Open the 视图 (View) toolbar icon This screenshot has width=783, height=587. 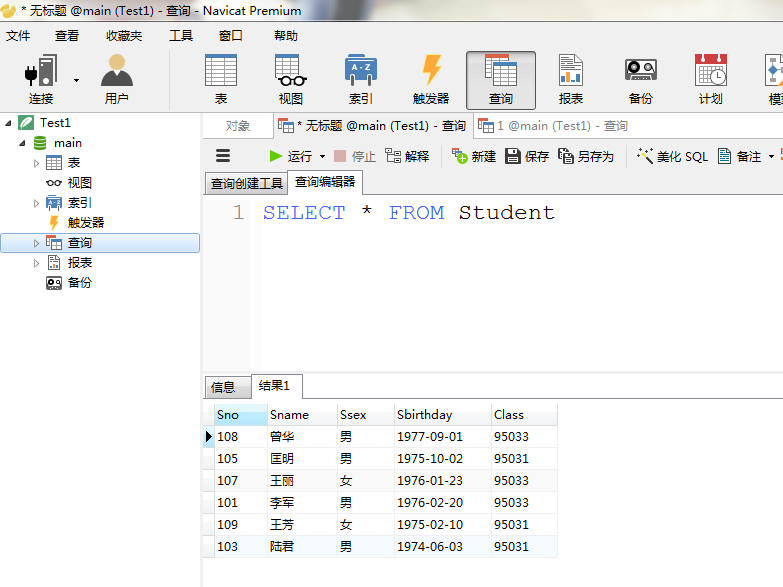tap(291, 79)
